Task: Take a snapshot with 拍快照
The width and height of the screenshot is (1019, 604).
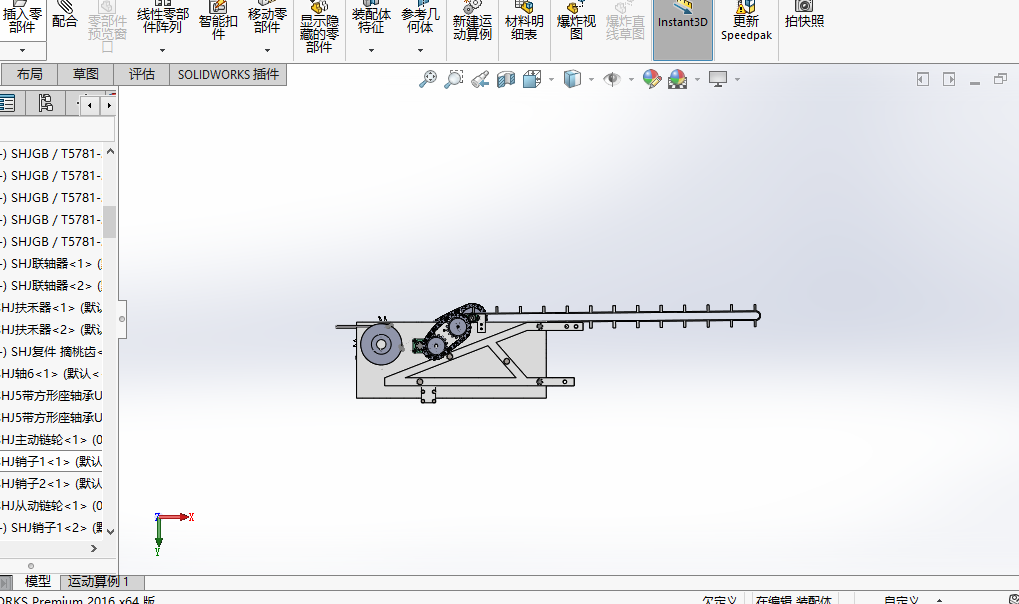Action: (804, 16)
